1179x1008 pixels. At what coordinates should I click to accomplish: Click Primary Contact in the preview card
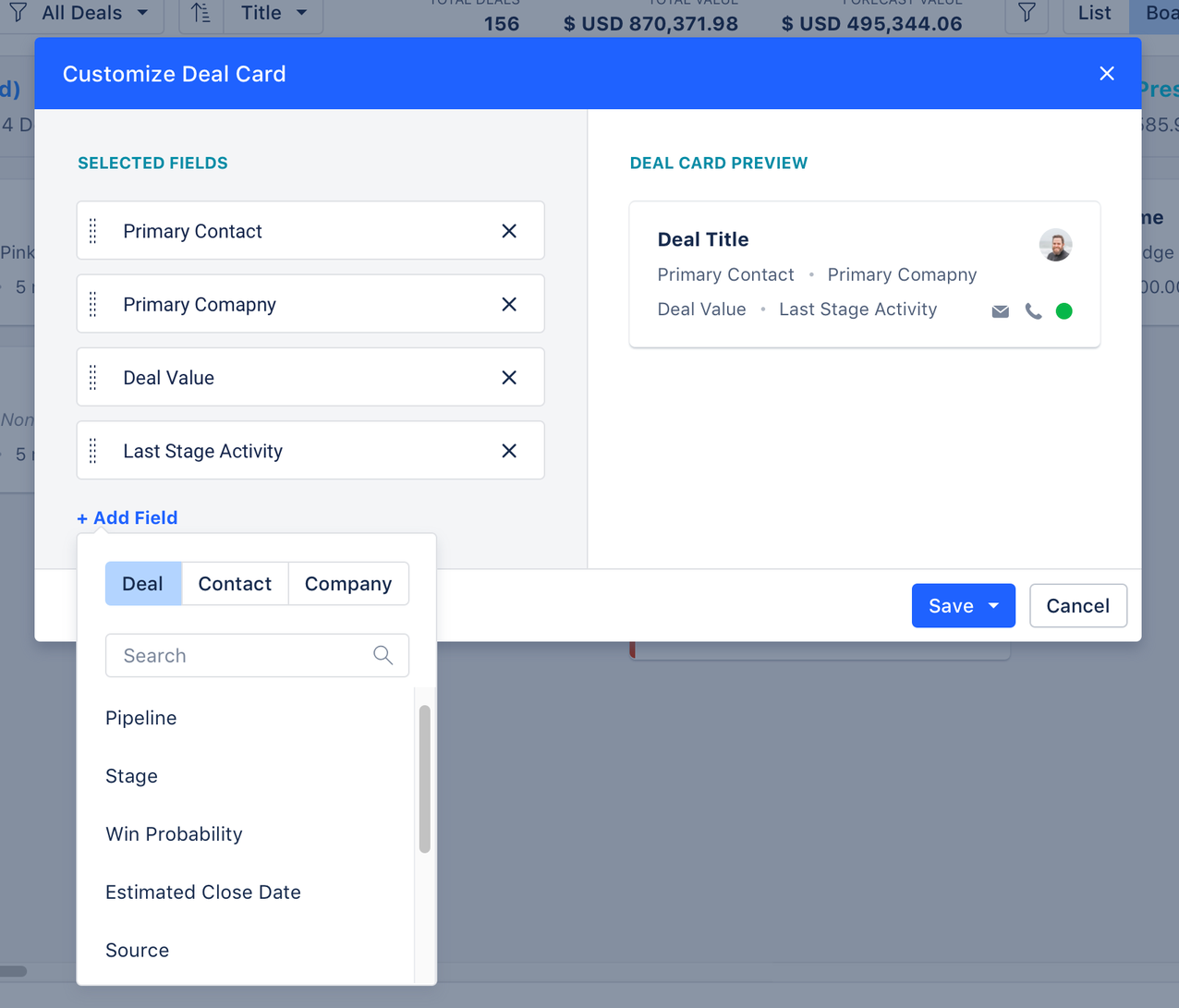tap(725, 274)
